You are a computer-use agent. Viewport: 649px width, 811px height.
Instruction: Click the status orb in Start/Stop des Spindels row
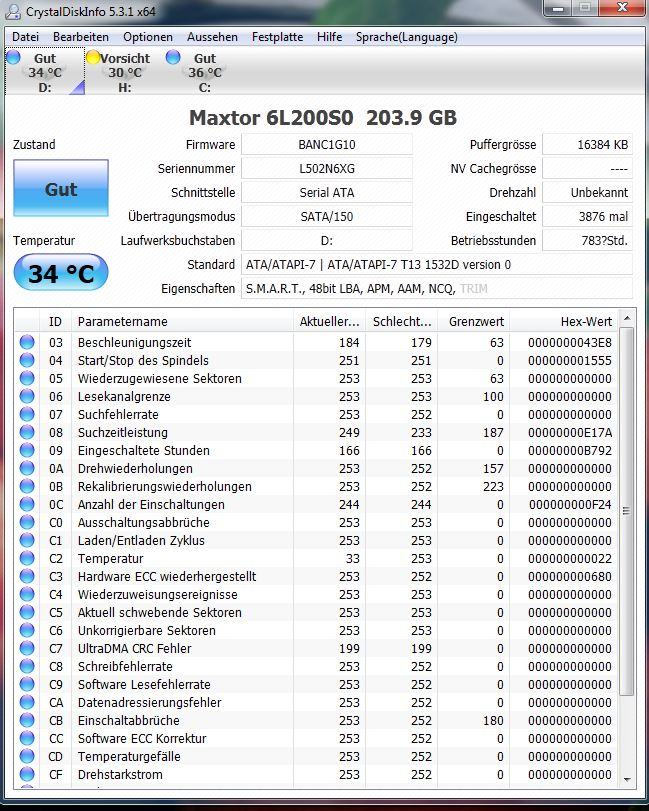click(x=27, y=360)
